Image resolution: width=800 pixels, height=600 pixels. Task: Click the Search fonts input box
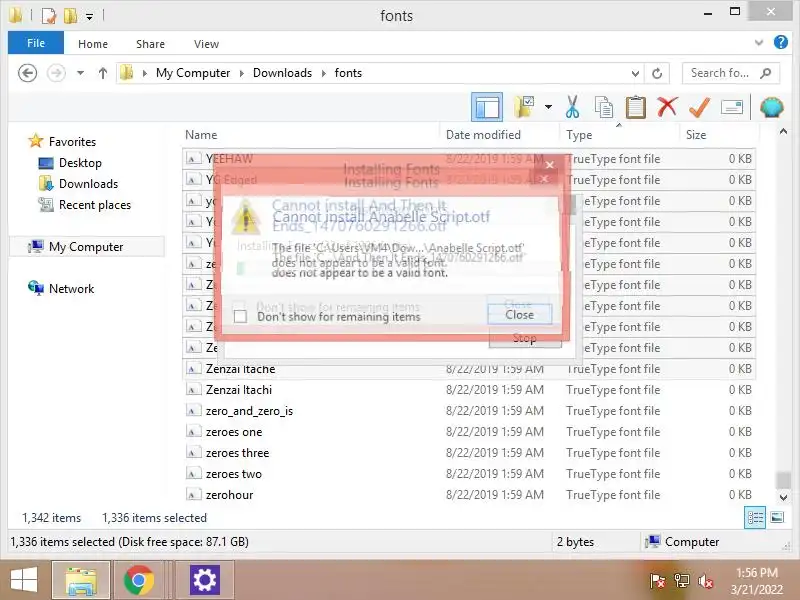[x=731, y=73]
